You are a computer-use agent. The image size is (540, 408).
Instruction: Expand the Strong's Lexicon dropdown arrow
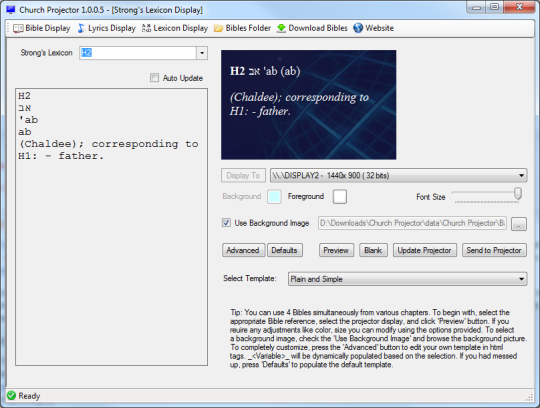[202, 53]
